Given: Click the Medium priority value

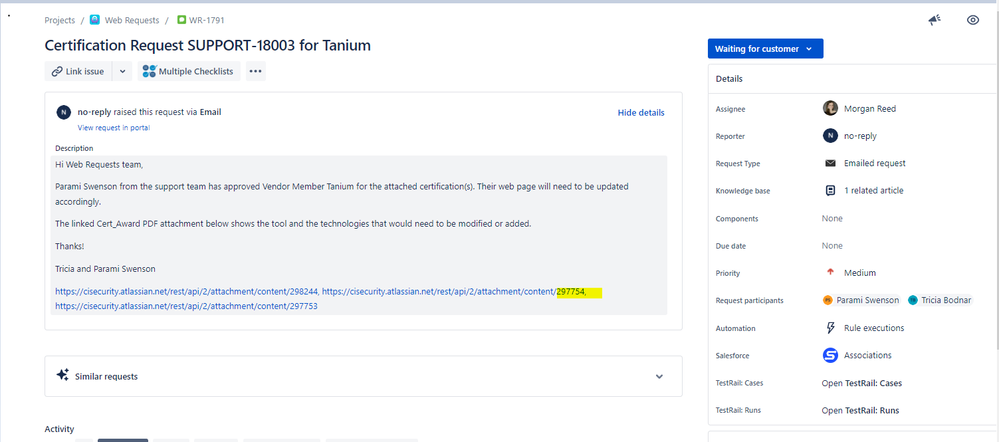Looking at the screenshot, I should click(x=860, y=273).
